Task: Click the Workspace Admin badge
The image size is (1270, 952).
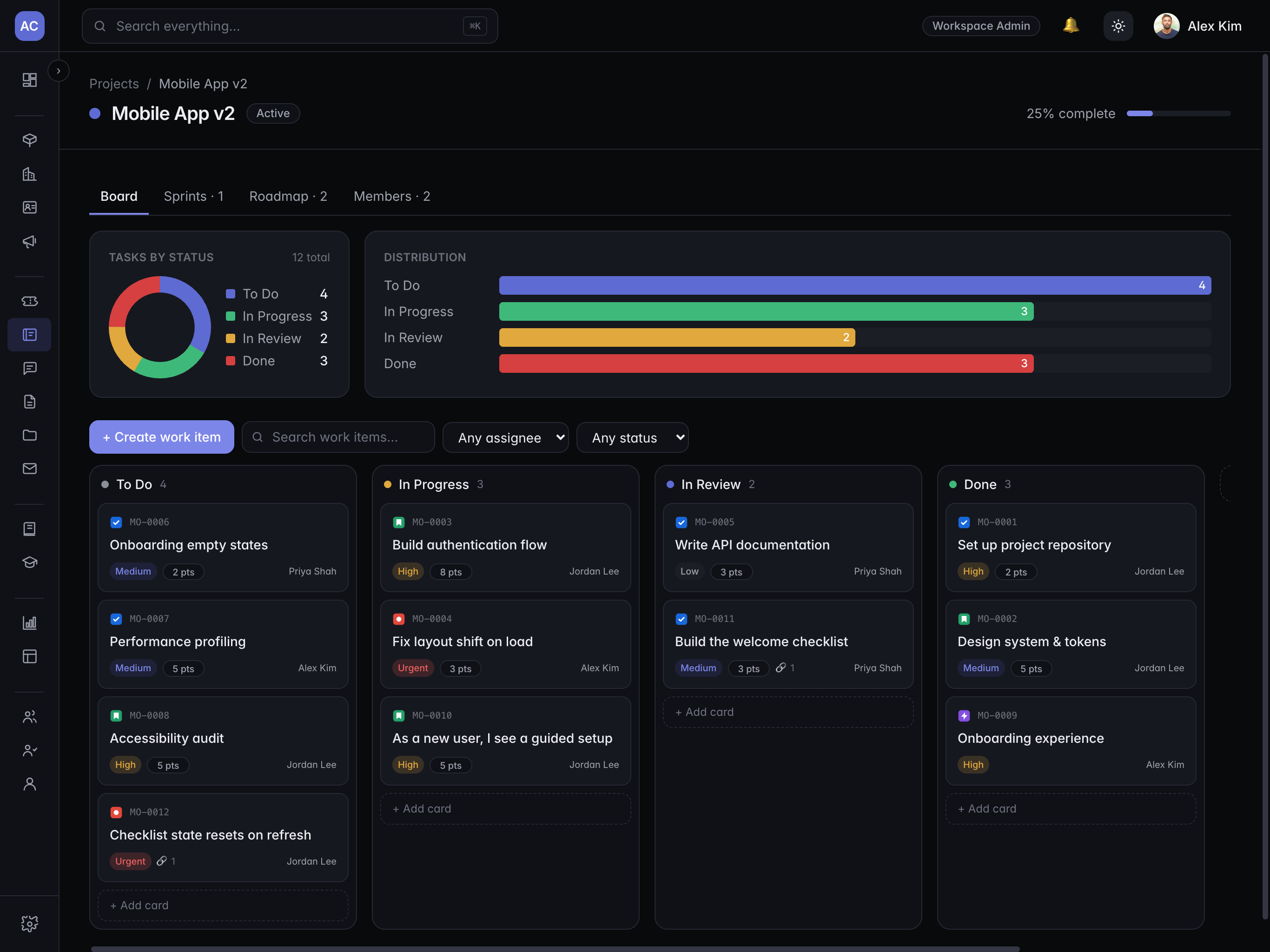Action: click(981, 26)
